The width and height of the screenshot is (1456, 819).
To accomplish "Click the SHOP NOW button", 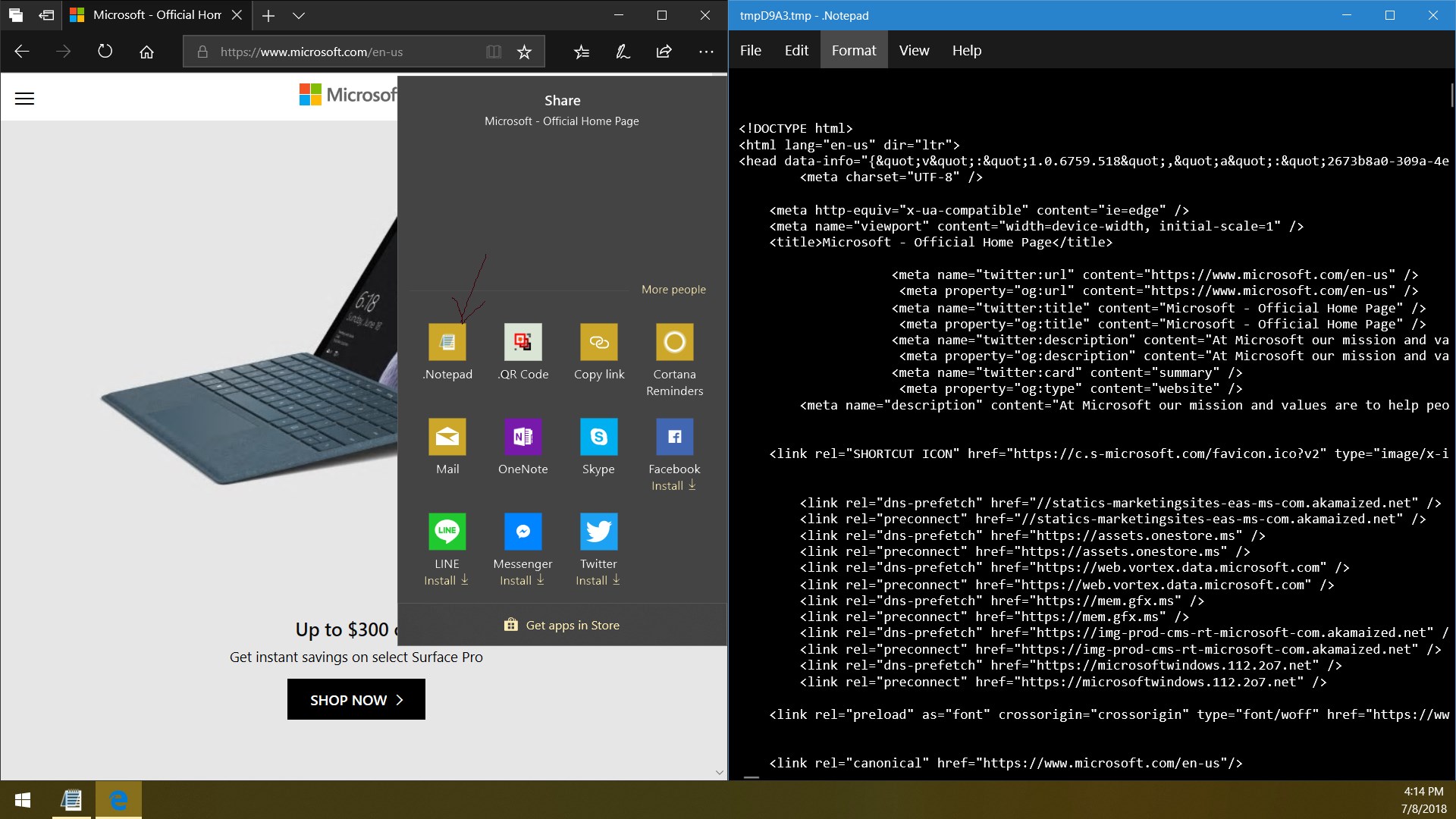I will pyautogui.click(x=356, y=700).
